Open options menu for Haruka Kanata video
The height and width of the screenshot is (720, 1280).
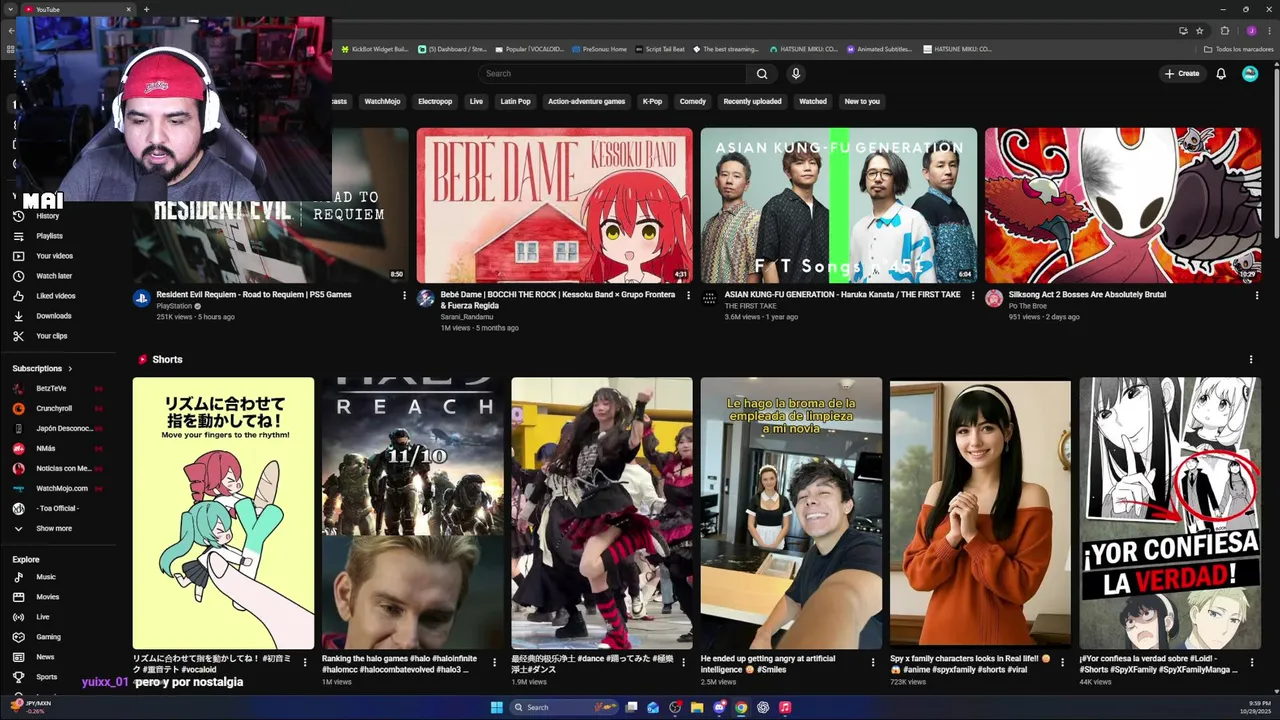pyautogui.click(x=972, y=296)
